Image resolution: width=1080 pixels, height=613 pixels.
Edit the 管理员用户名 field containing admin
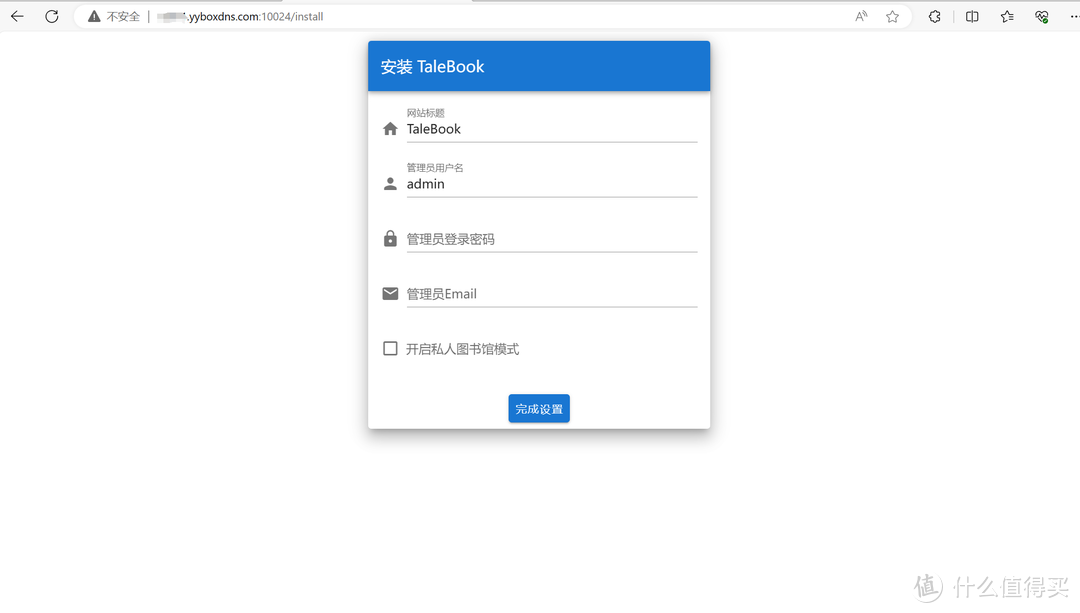click(x=552, y=184)
